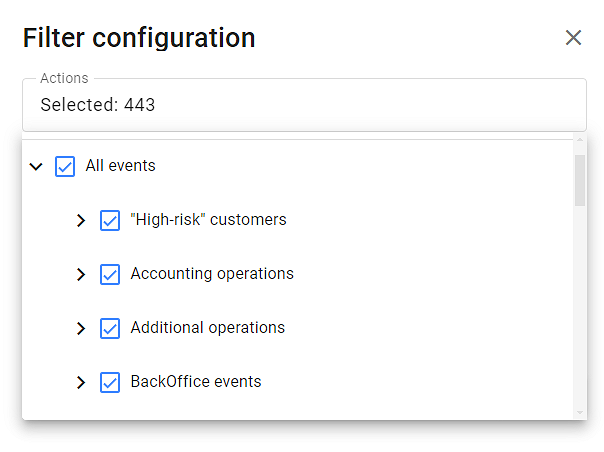Screen dimensions: 604x452
Task: Expand the BackOffice events chevron
Action: point(81,383)
